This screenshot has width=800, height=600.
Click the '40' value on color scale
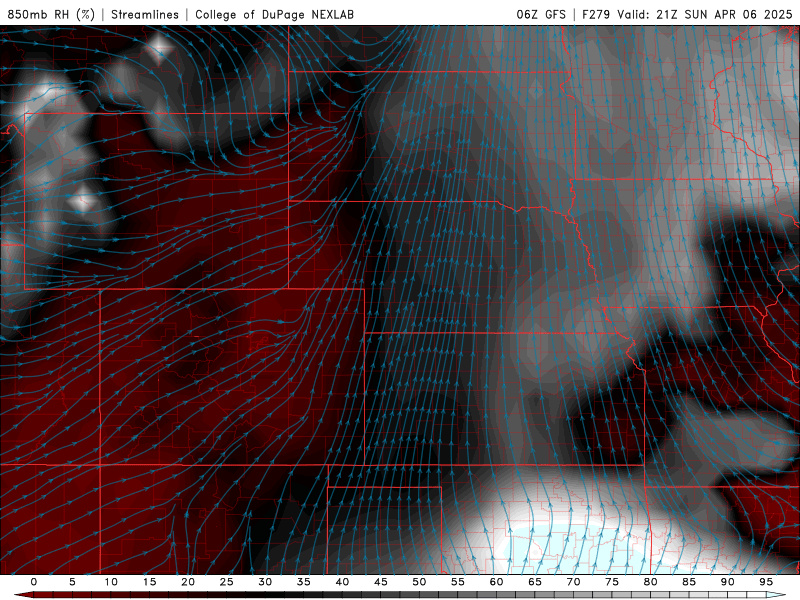click(342, 582)
